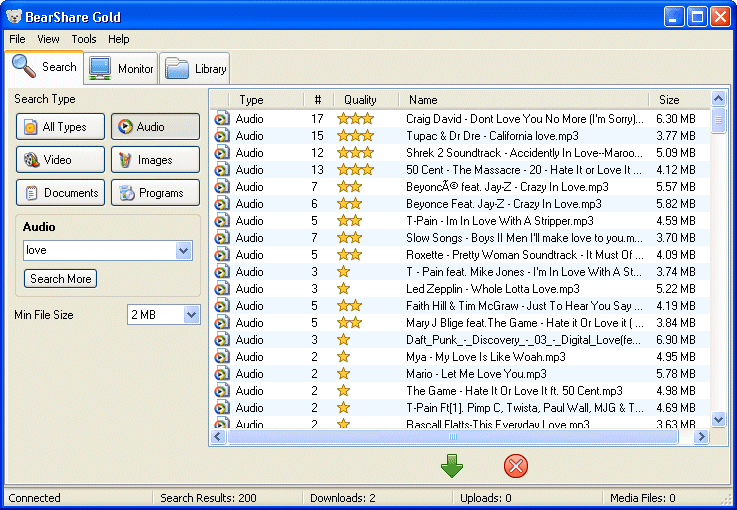Click the vertical scrollbar up arrow

point(718,98)
